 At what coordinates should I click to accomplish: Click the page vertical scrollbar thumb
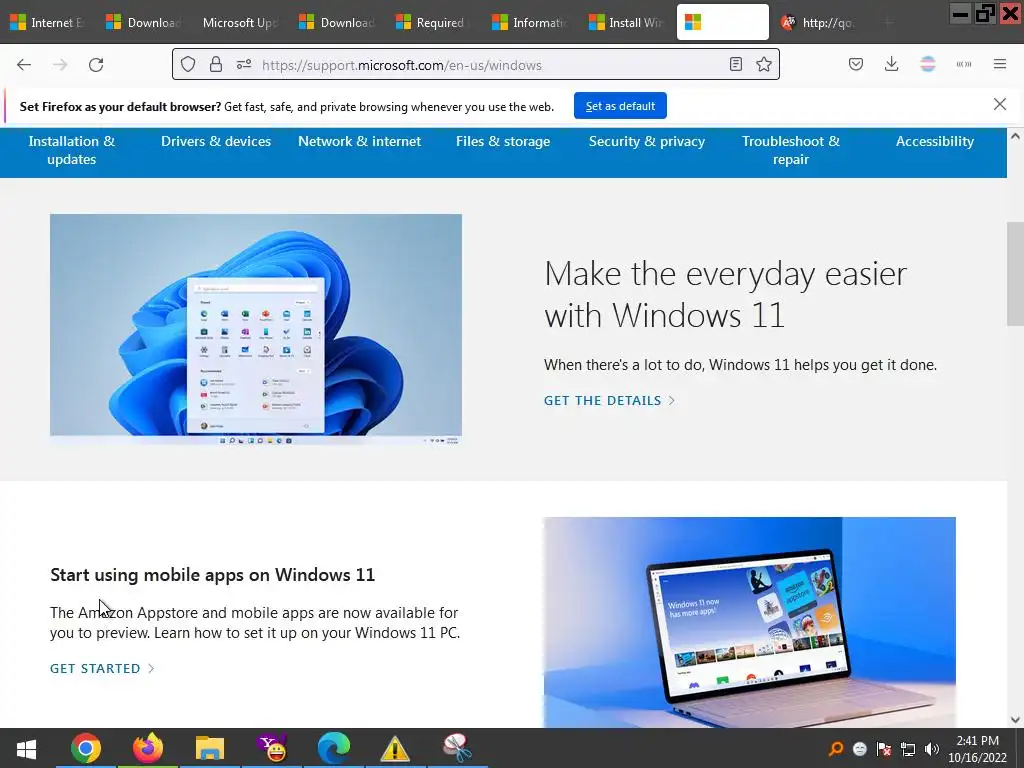tap(1015, 274)
